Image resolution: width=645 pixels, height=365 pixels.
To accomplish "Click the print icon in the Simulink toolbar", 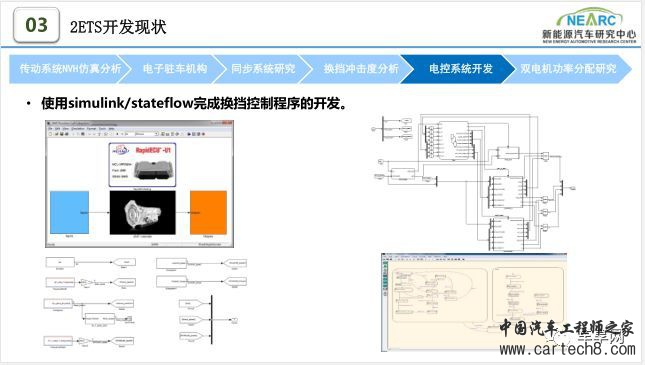I will click(67, 134).
